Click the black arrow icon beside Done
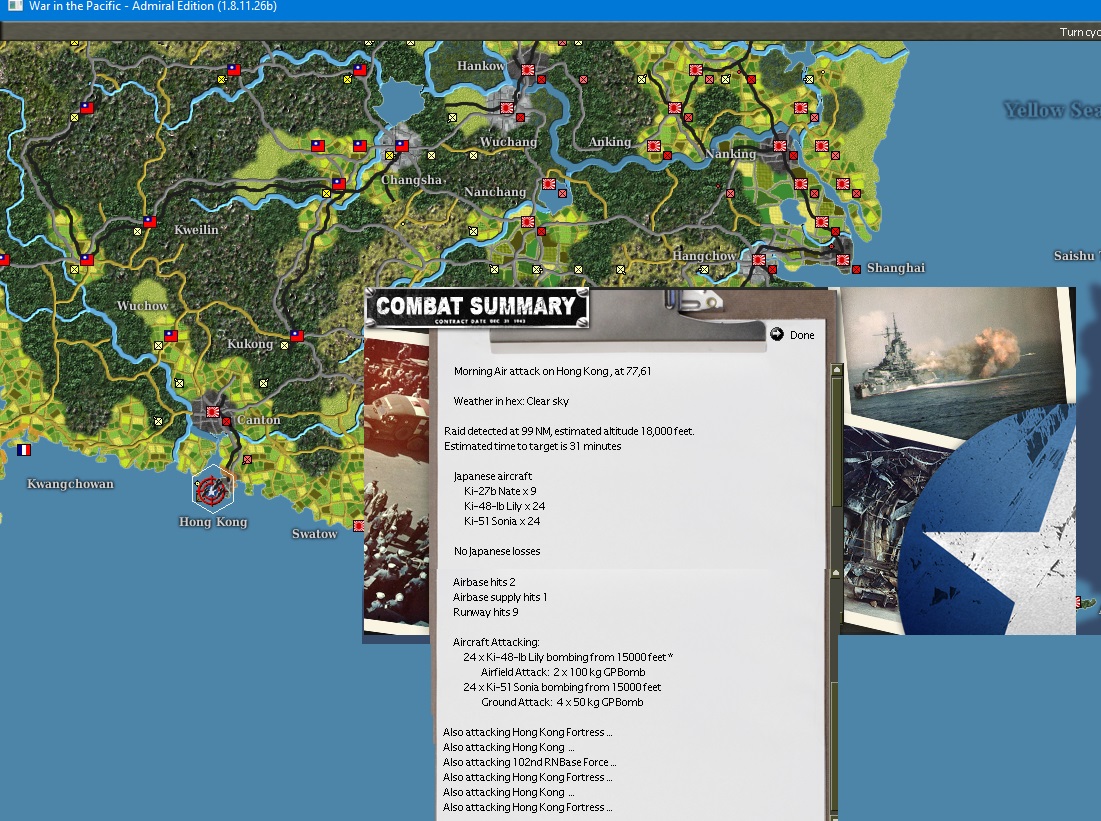The width and height of the screenshot is (1101, 821). (x=777, y=334)
